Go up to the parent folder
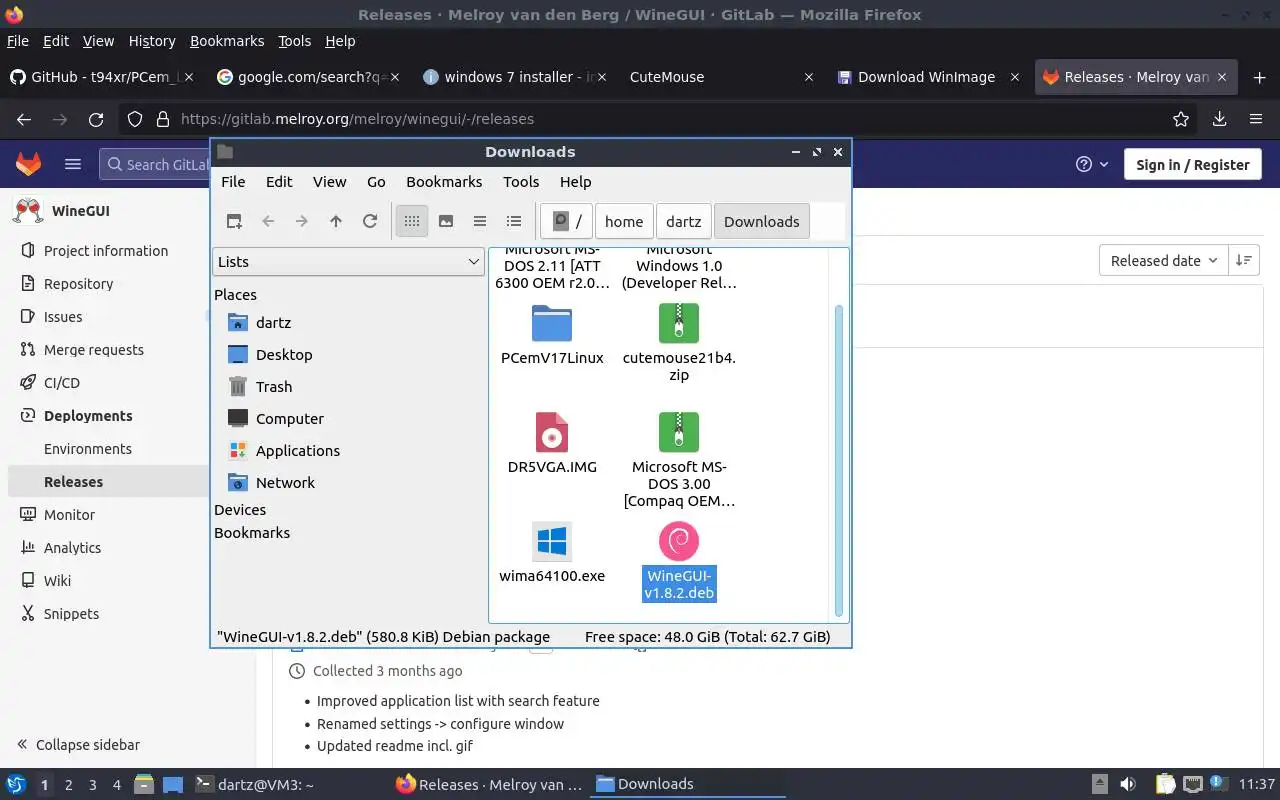 pyautogui.click(x=336, y=222)
